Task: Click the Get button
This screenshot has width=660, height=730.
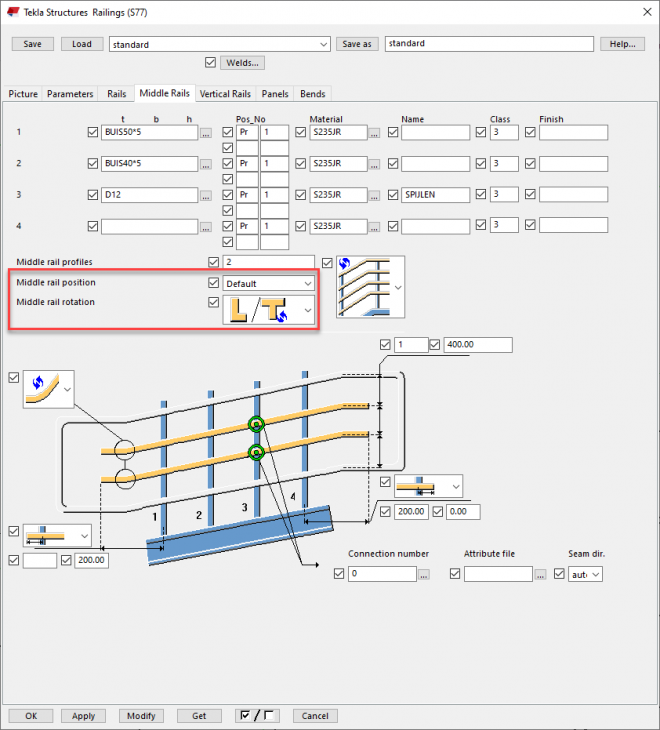Action: tap(199, 716)
